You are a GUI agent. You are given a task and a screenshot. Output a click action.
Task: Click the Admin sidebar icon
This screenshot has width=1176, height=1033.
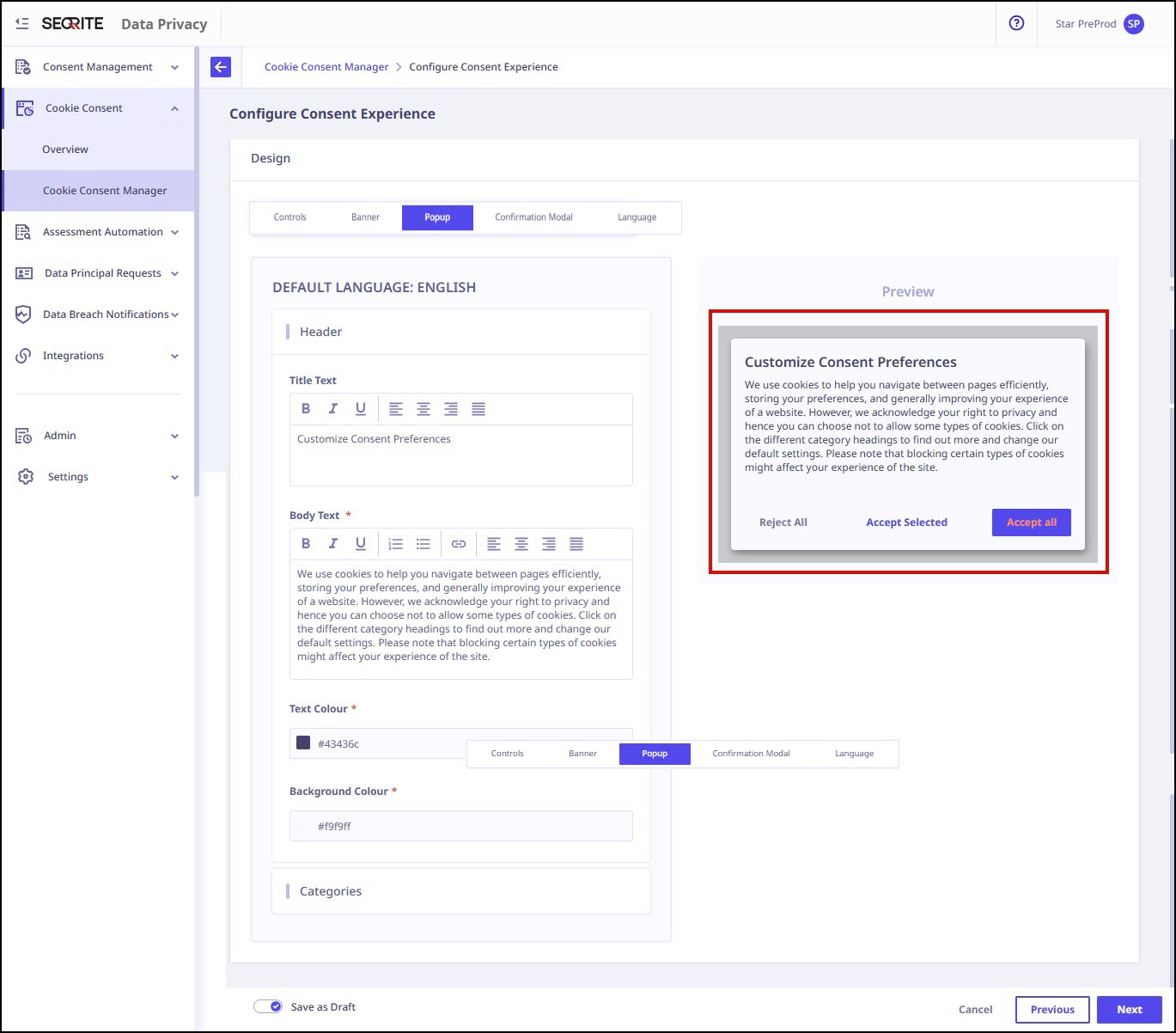point(24,436)
